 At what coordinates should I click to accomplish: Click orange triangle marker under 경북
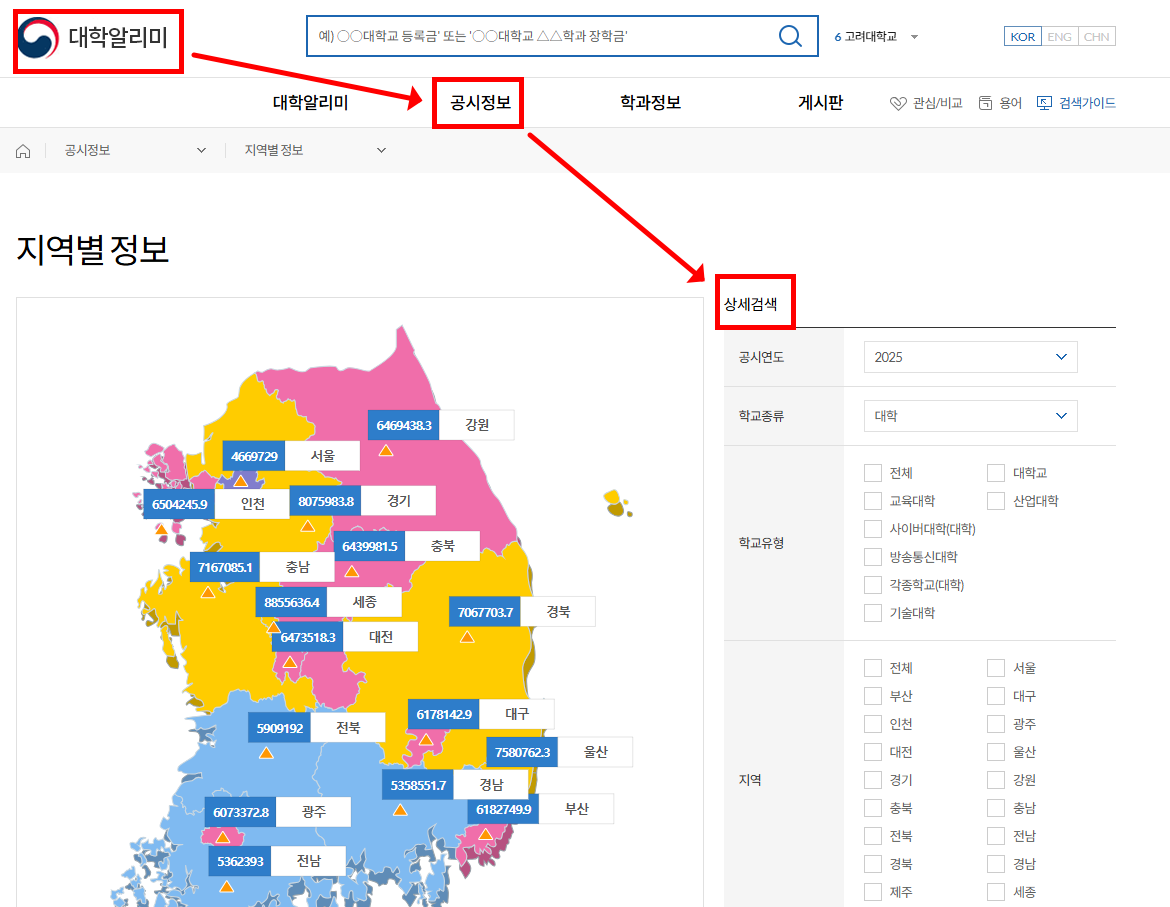point(467,637)
